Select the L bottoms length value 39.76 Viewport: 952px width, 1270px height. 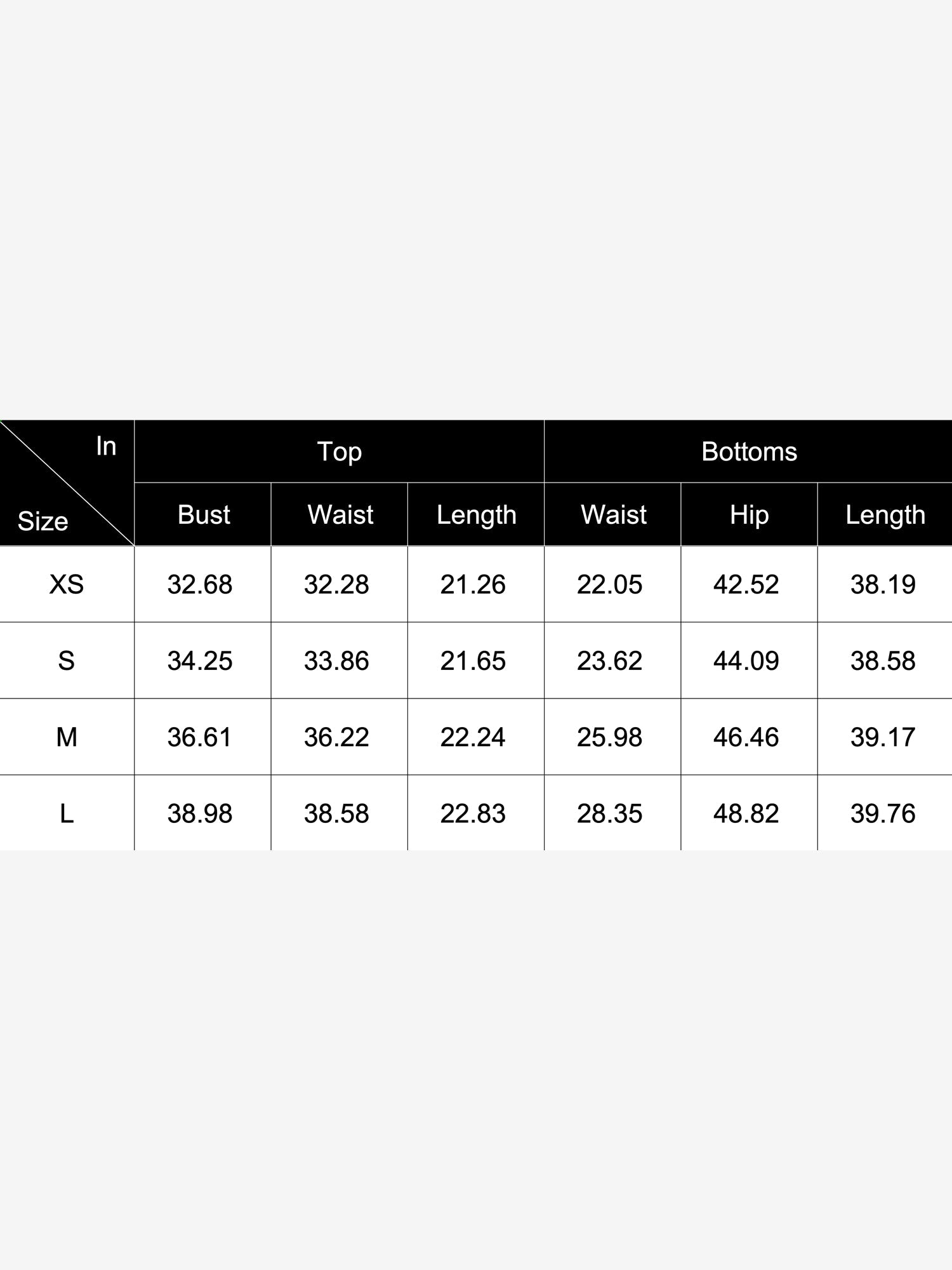(883, 813)
